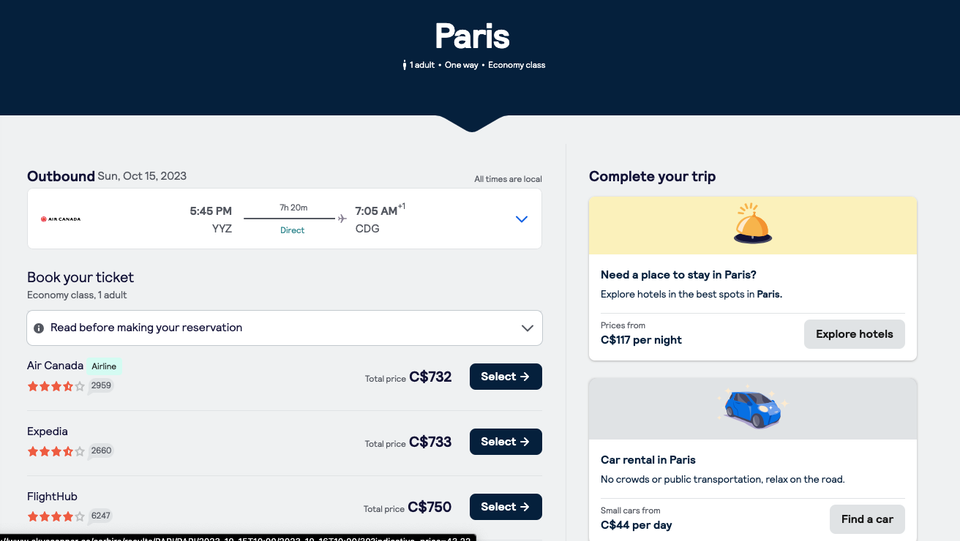The width and height of the screenshot is (960, 541).
Task: Open FlightHub 6247 reviews count
Action: tap(101, 516)
